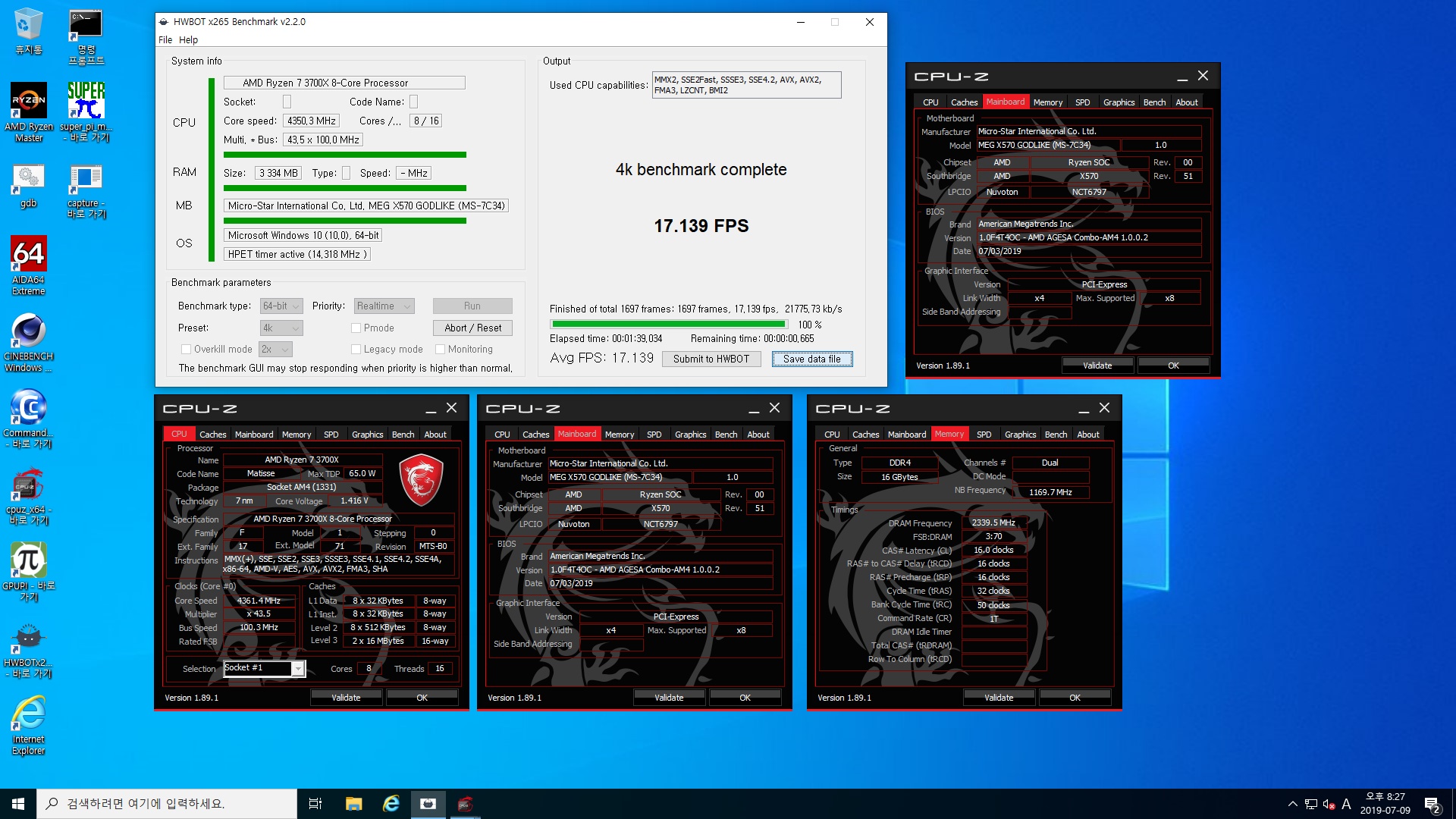Launch the GPUPI shortcut icon
This screenshot has width=1456, height=819.
(29, 573)
